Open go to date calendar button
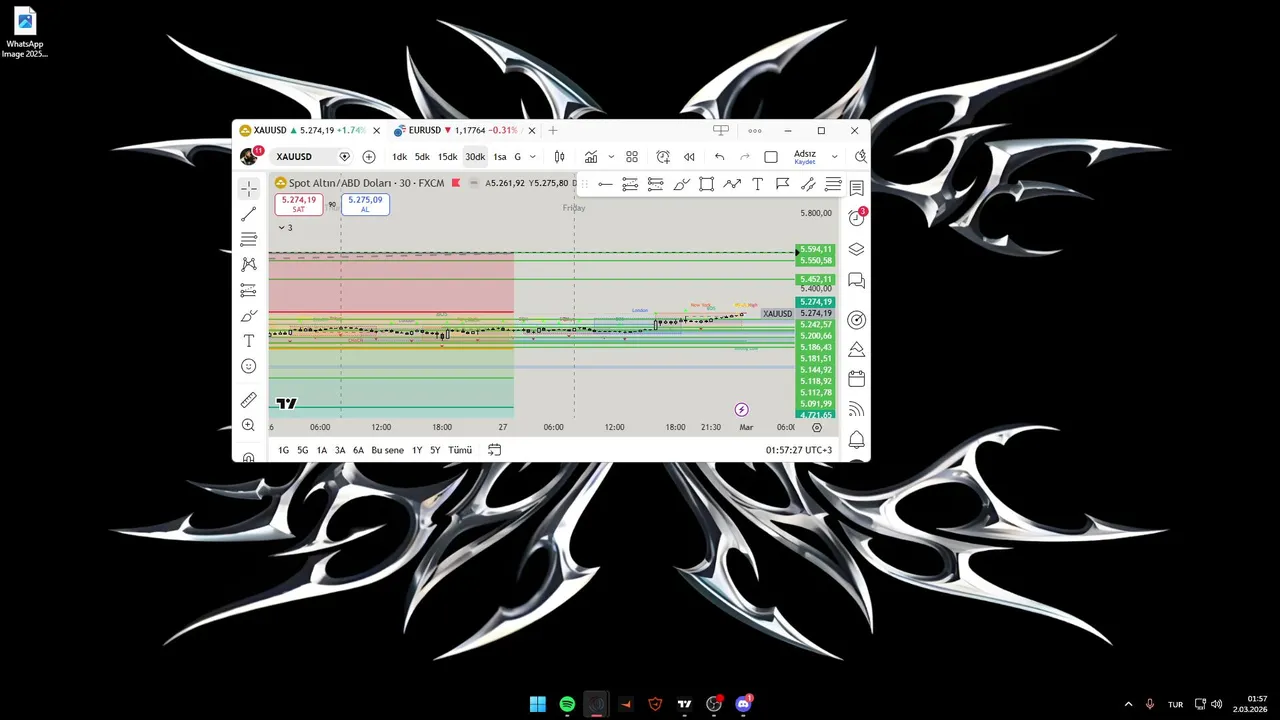1280x720 pixels. point(494,450)
